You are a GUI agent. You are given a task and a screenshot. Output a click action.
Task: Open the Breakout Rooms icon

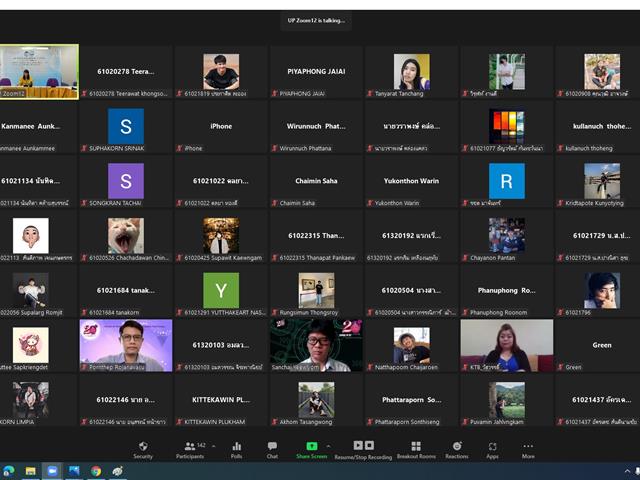(416, 446)
